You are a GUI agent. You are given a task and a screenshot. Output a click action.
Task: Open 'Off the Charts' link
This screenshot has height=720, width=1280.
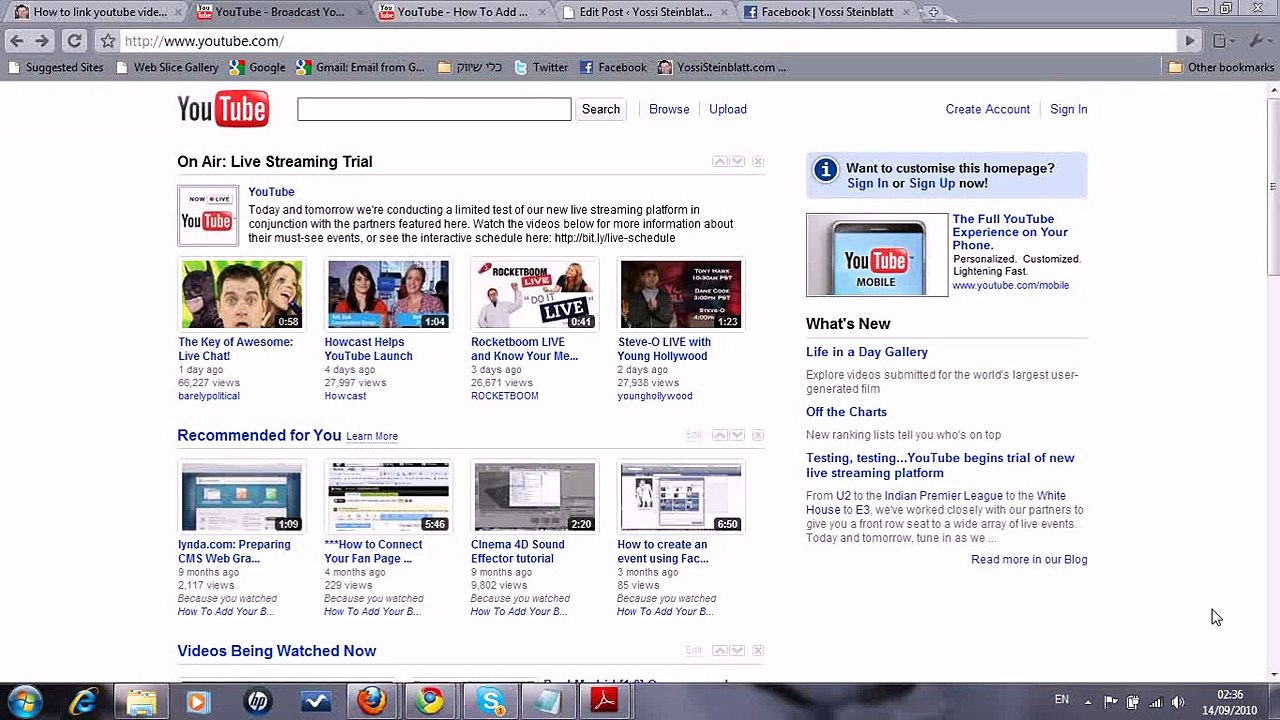pos(846,412)
